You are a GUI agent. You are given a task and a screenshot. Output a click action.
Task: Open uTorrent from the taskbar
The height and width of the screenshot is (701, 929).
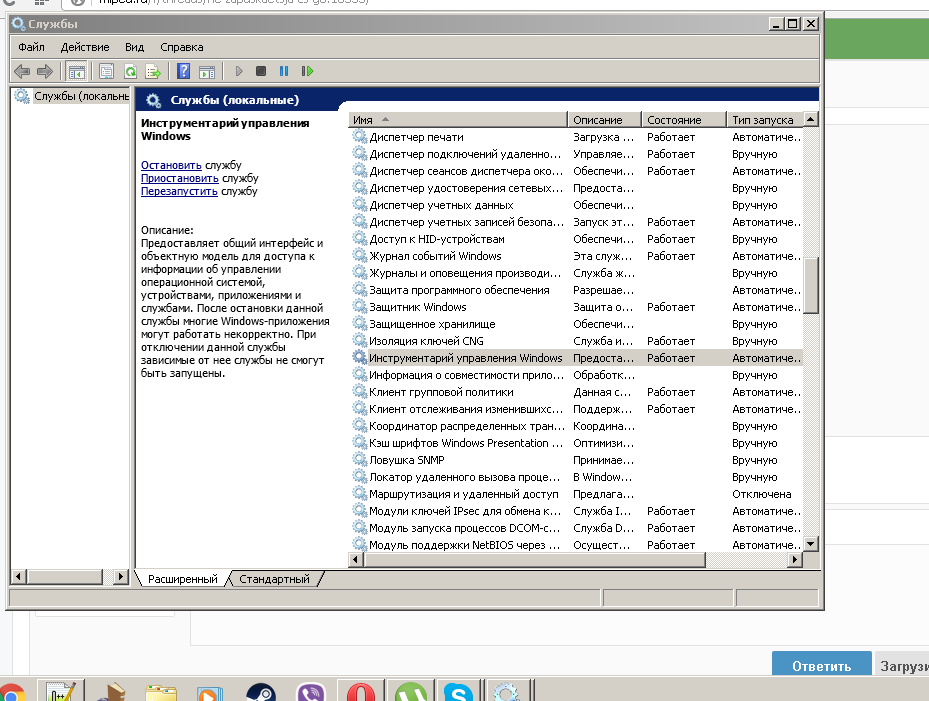pyautogui.click(x=411, y=692)
